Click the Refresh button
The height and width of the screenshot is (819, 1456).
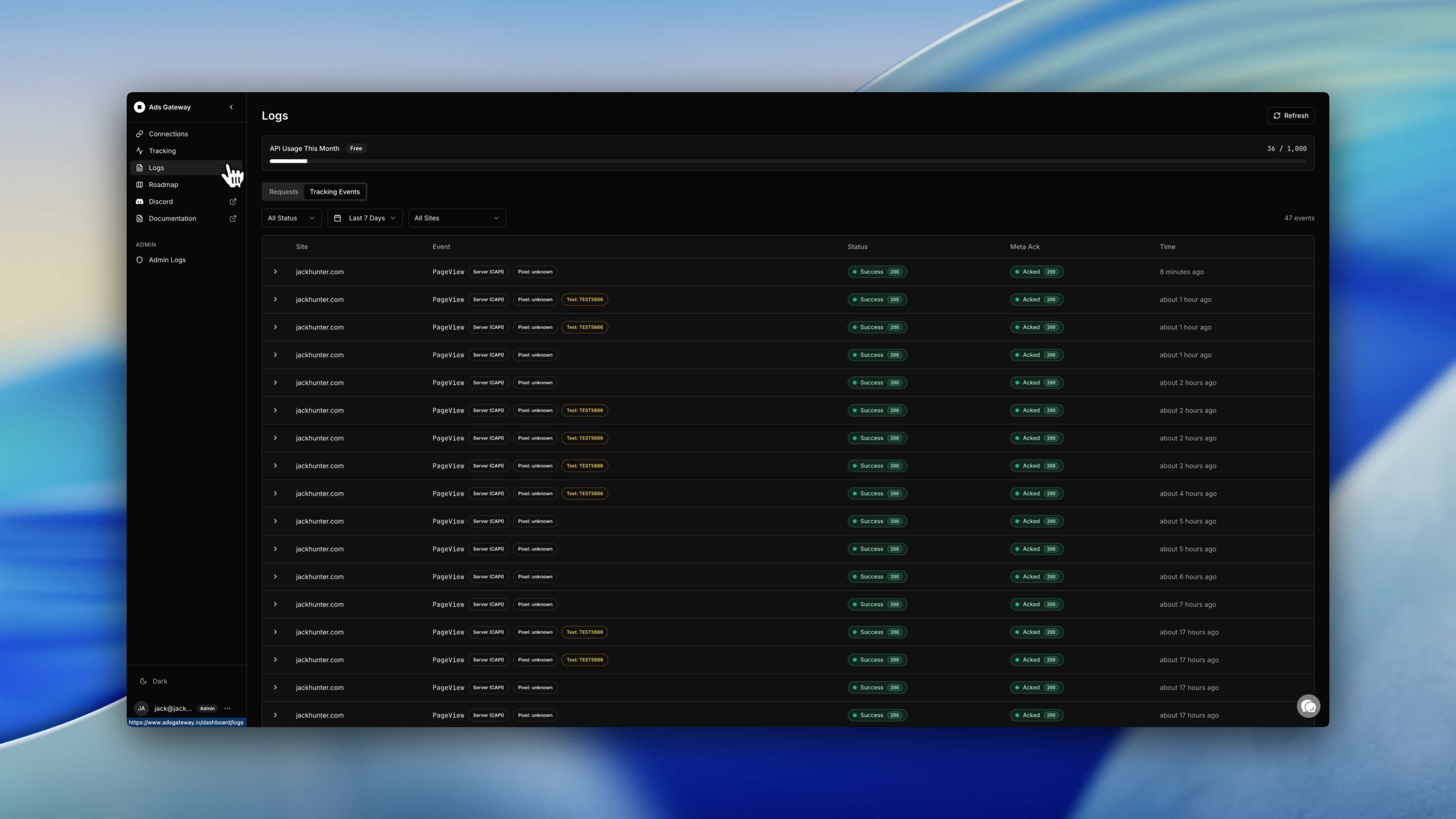(x=1290, y=115)
